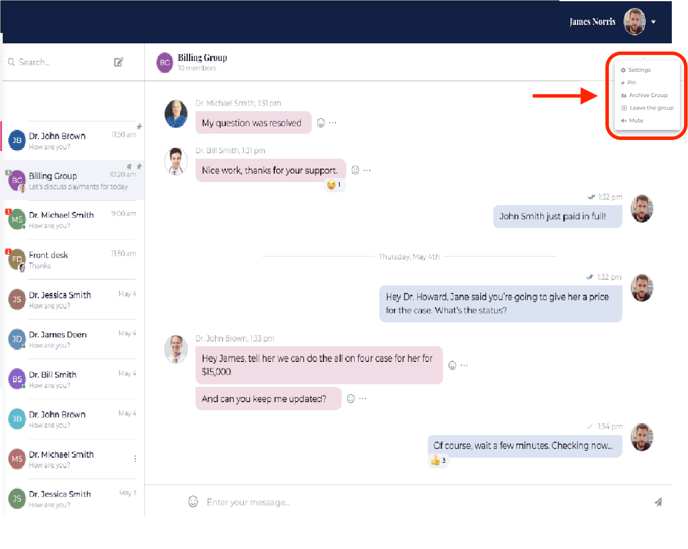Viewport: 688px width, 549px height.
Task: Open emoji picker in message input
Action: (193, 502)
